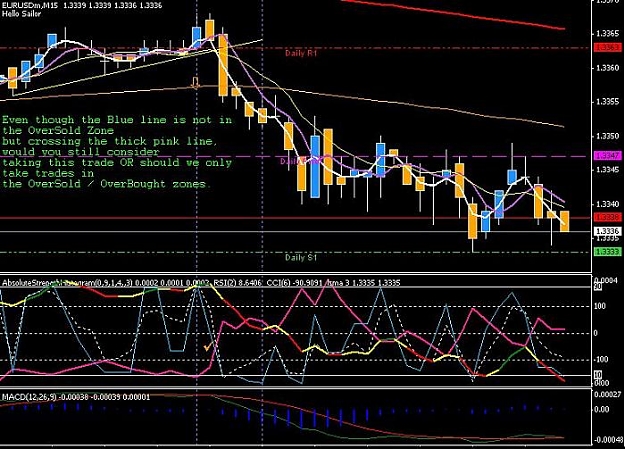Click the "but crossing the thick pink line" text
The width and height of the screenshot is (625, 449).
click(110, 141)
